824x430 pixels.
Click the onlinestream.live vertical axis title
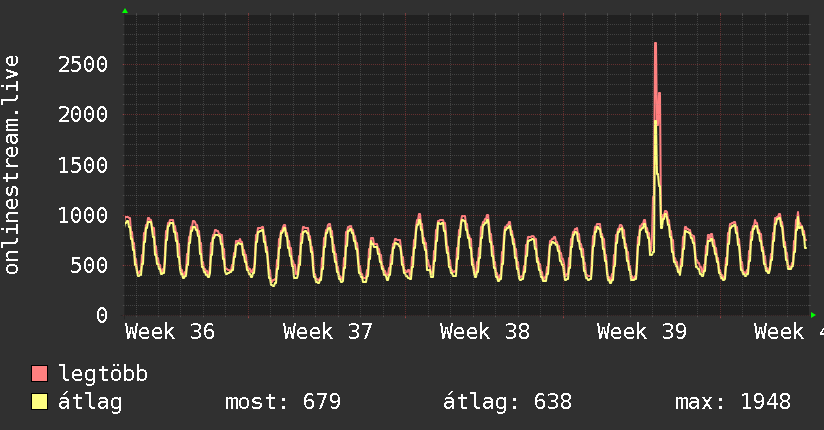11,165
